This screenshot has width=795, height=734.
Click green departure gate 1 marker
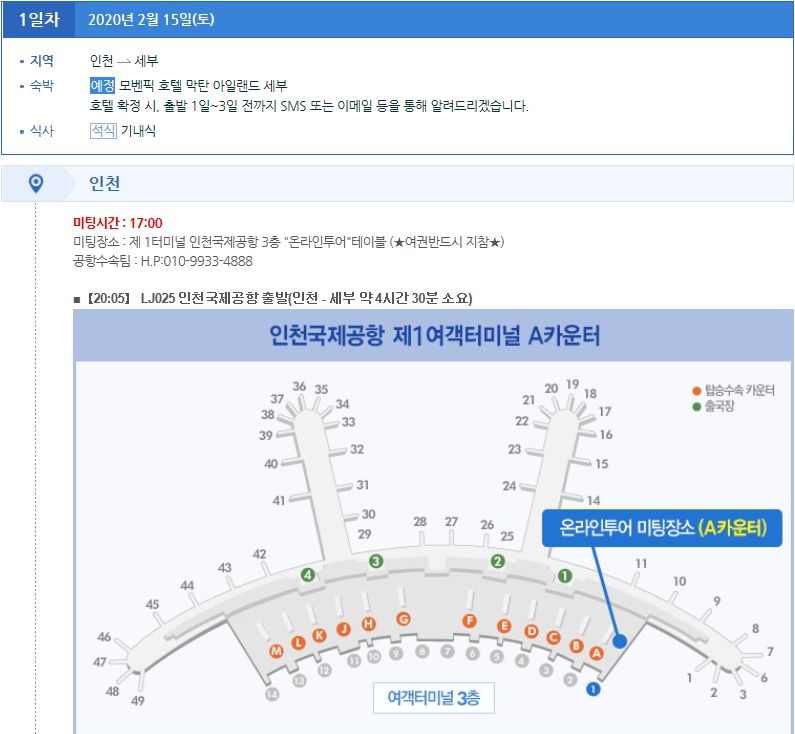coord(565,575)
